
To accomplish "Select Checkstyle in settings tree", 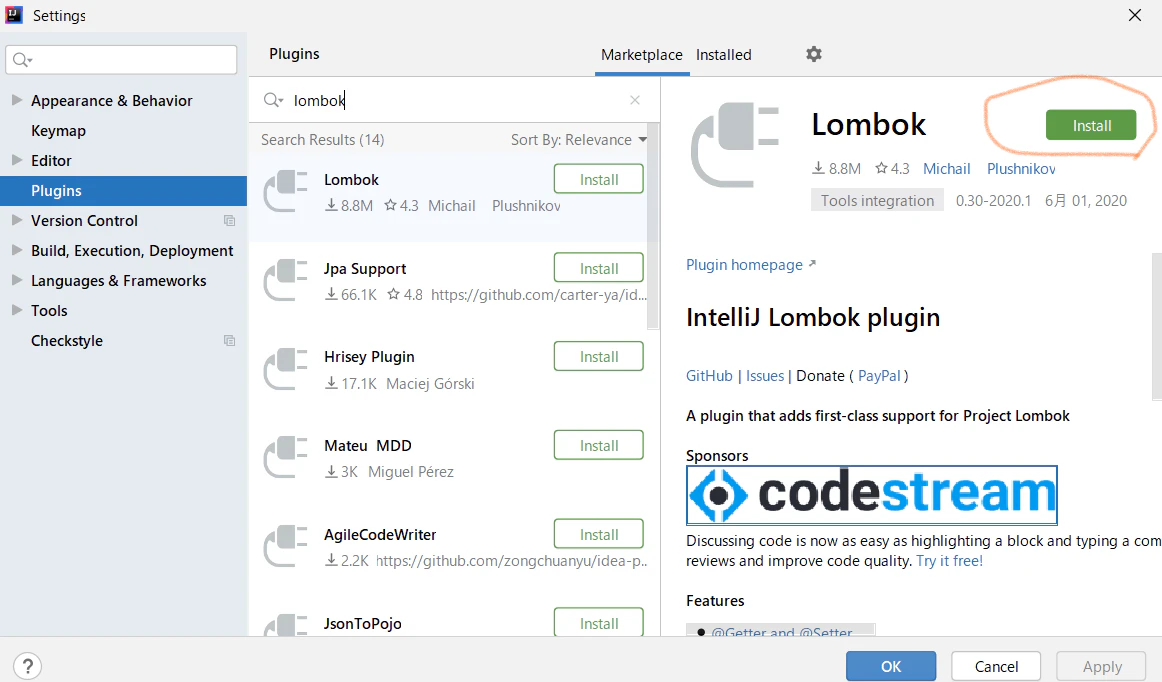I will (67, 341).
